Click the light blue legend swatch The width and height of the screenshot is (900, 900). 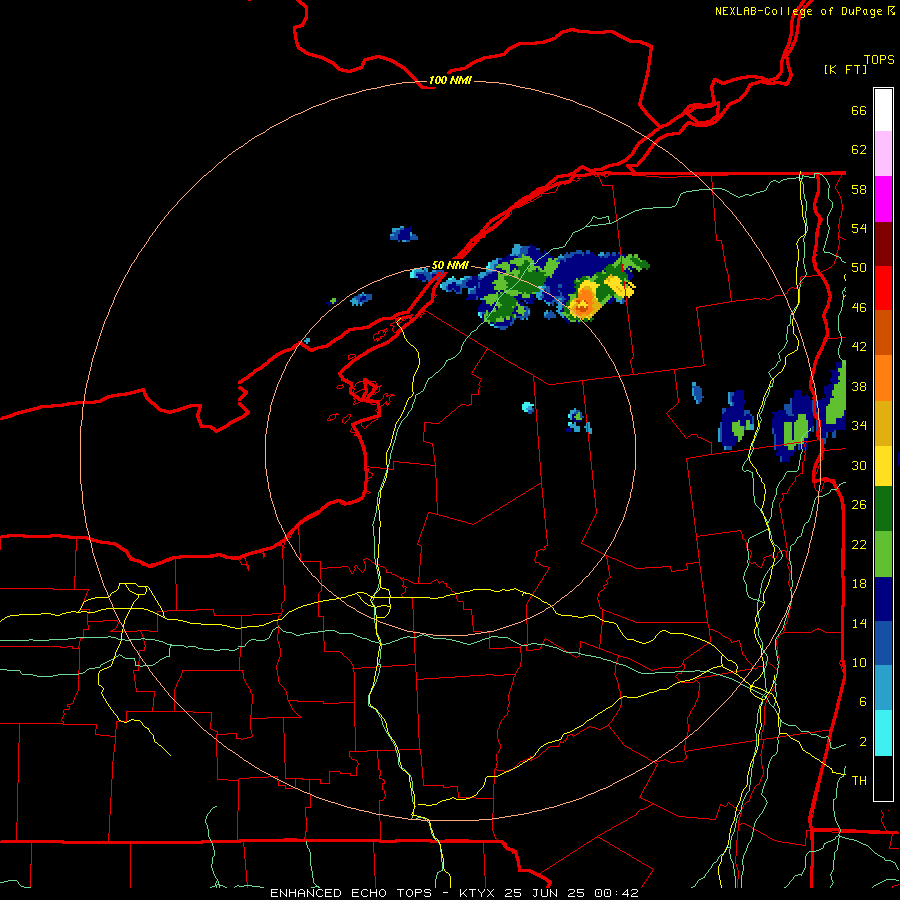click(883, 688)
